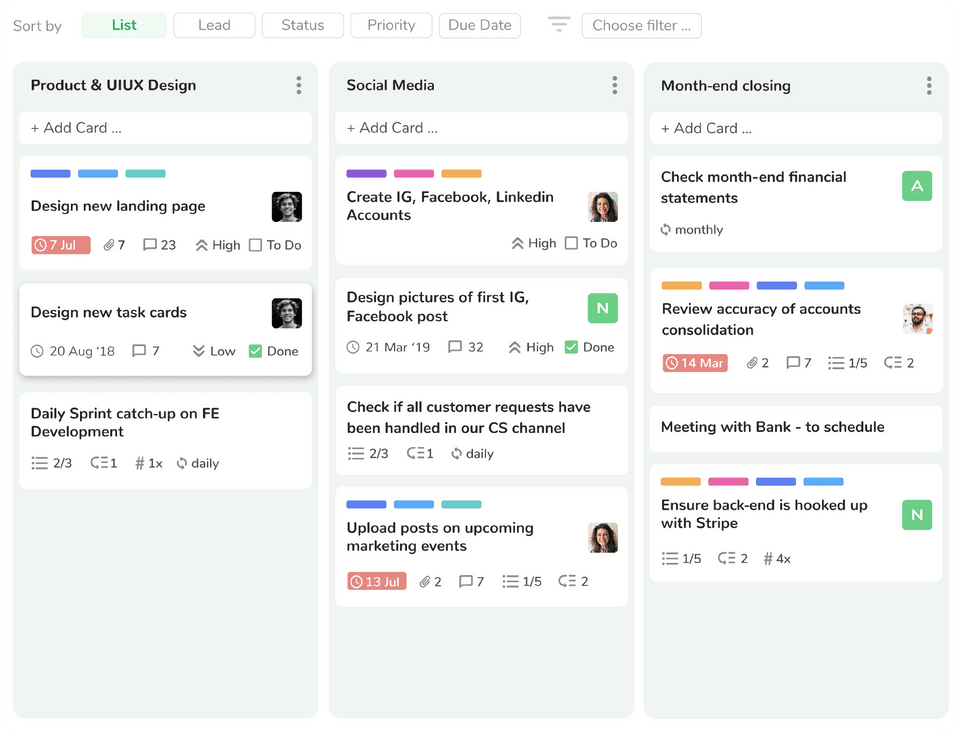
Task: Open the Meeting with Bank - to schedule card
Action: (796, 428)
